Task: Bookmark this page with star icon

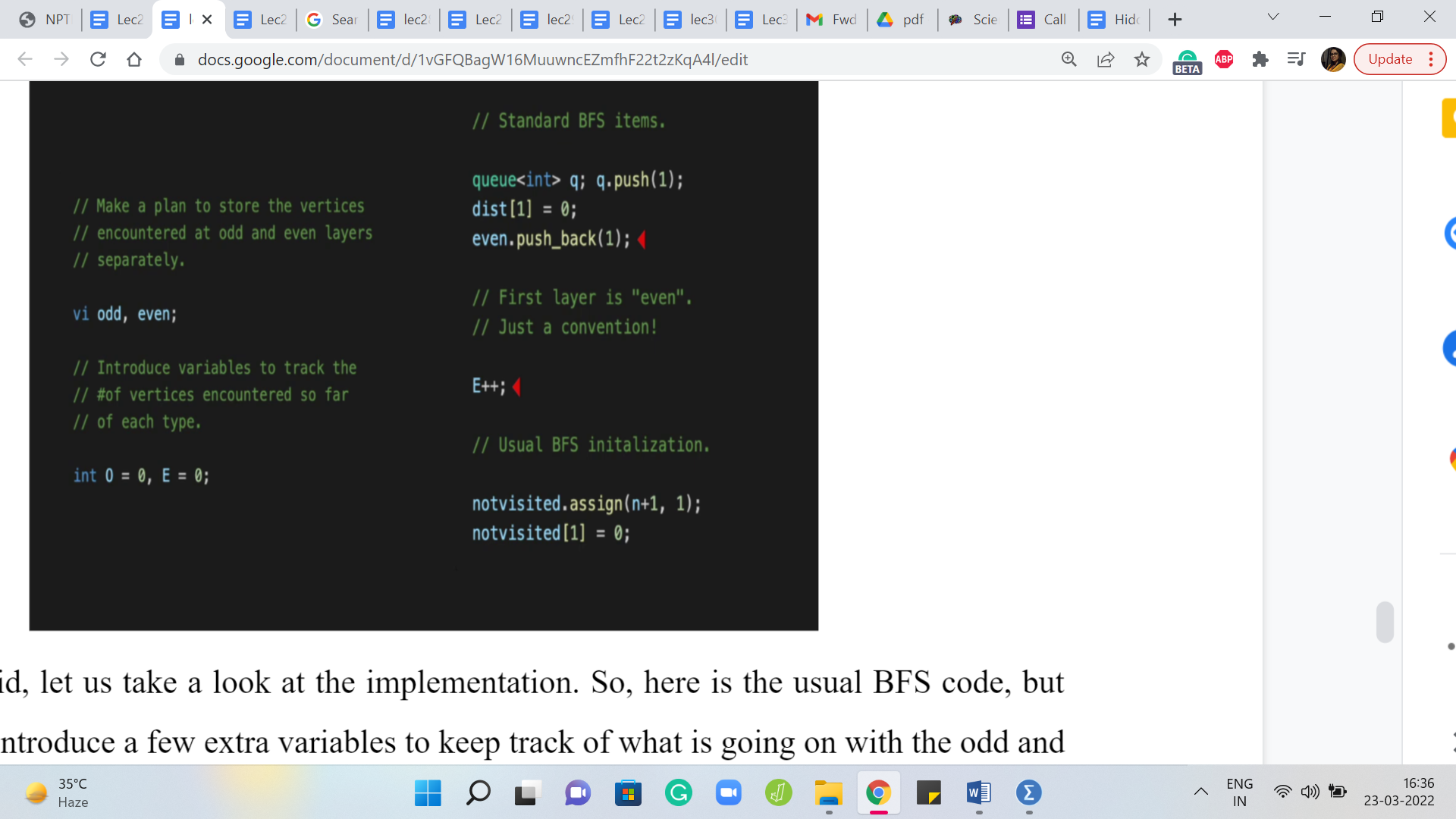Action: tap(1142, 59)
